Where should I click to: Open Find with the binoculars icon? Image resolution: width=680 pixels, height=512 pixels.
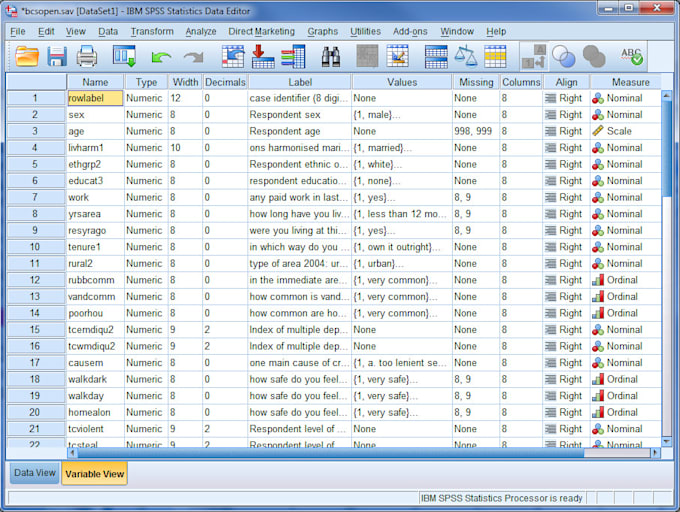click(x=331, y=56)
